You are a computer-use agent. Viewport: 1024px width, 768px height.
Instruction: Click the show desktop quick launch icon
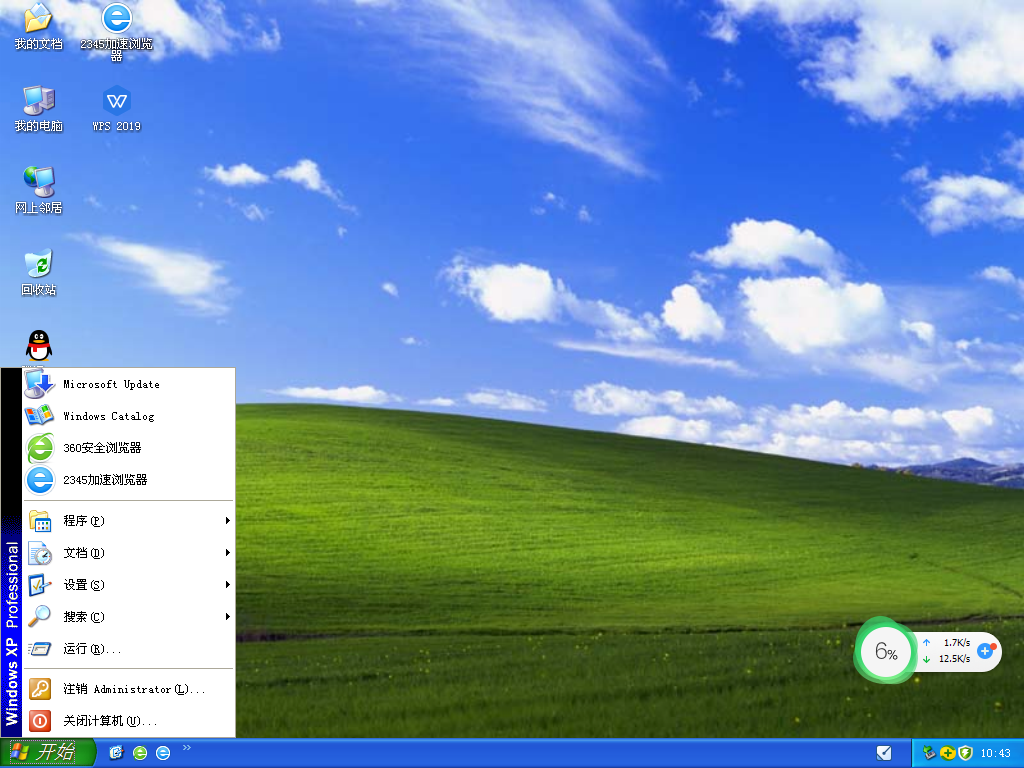[116, 752]
